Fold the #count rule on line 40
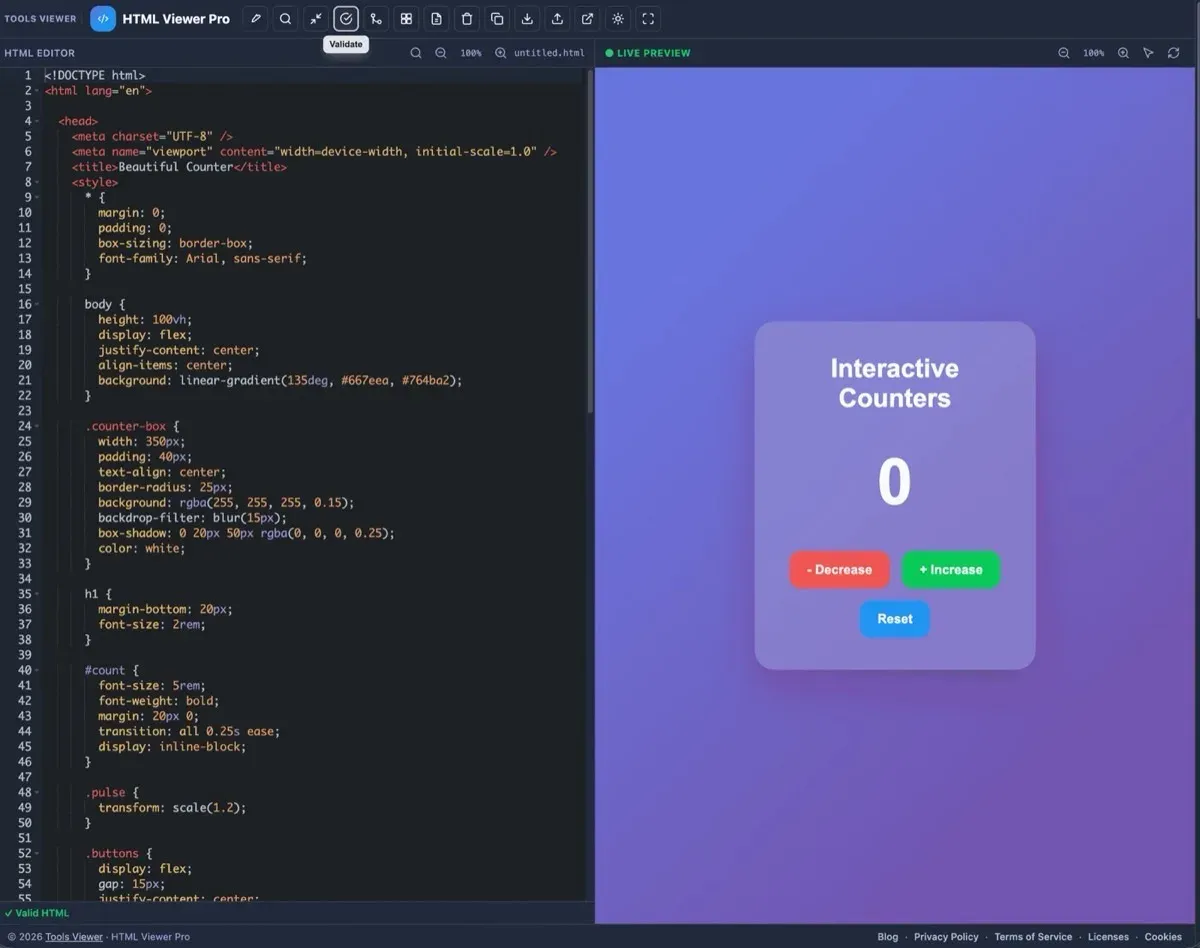This screenshot has height=948, width=1200. [x=38, y=670]
